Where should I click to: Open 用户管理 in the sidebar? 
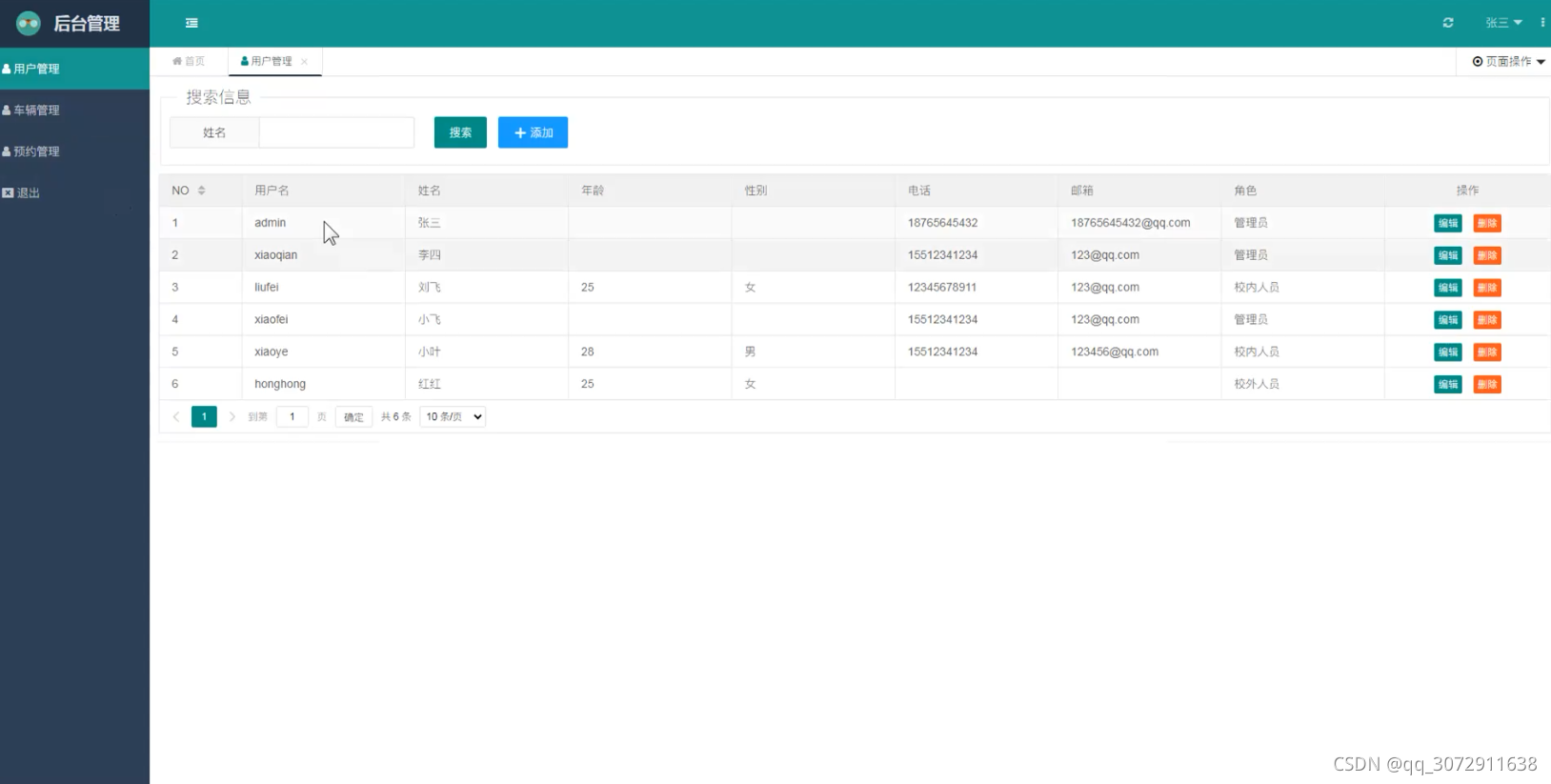pos(74,69)
